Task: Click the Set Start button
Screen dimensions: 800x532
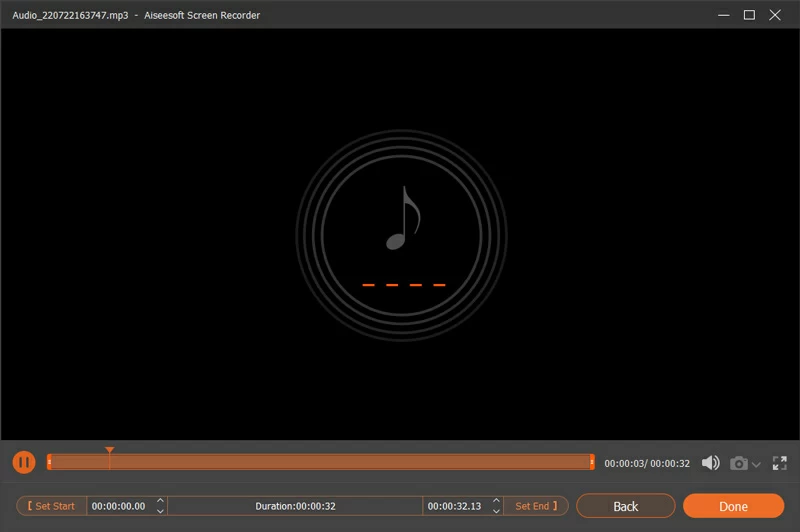Action: (x=52, y=506)
